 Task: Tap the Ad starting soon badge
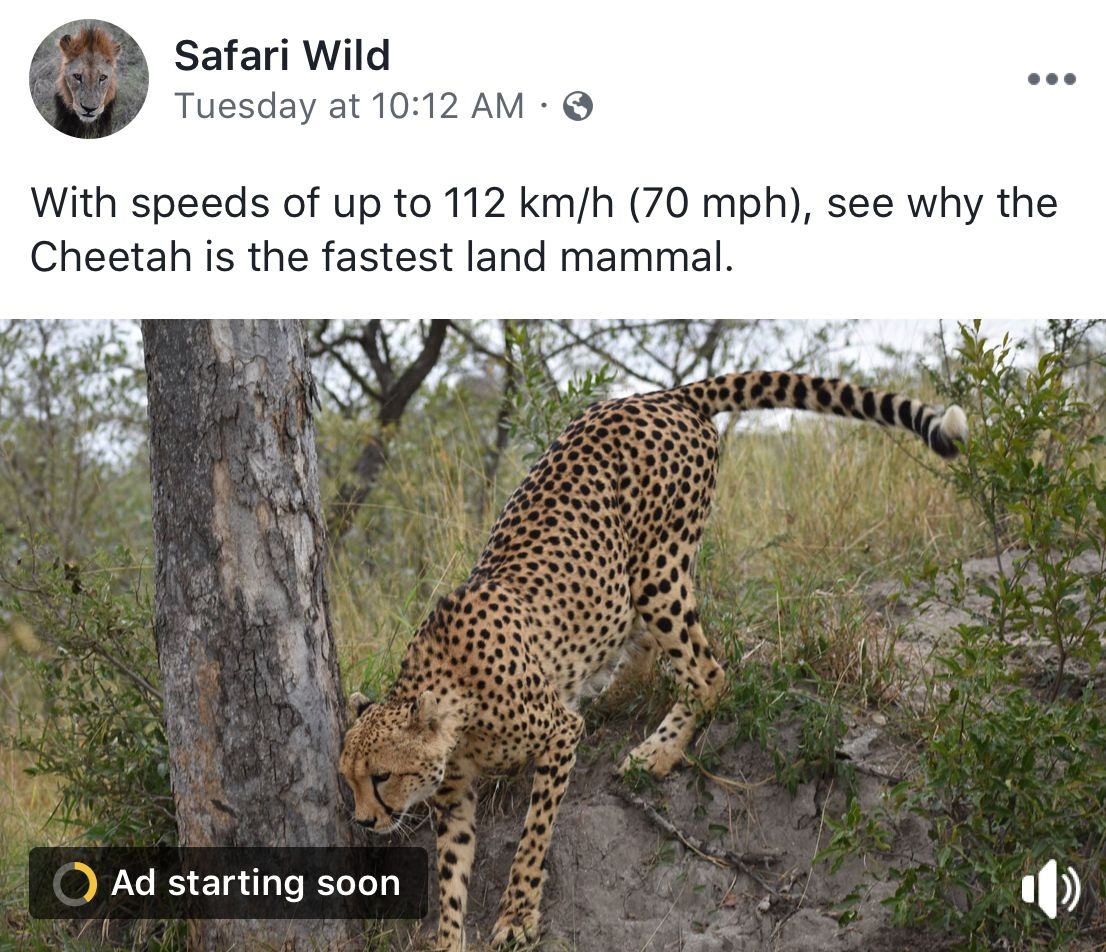[x=228, y=883]
